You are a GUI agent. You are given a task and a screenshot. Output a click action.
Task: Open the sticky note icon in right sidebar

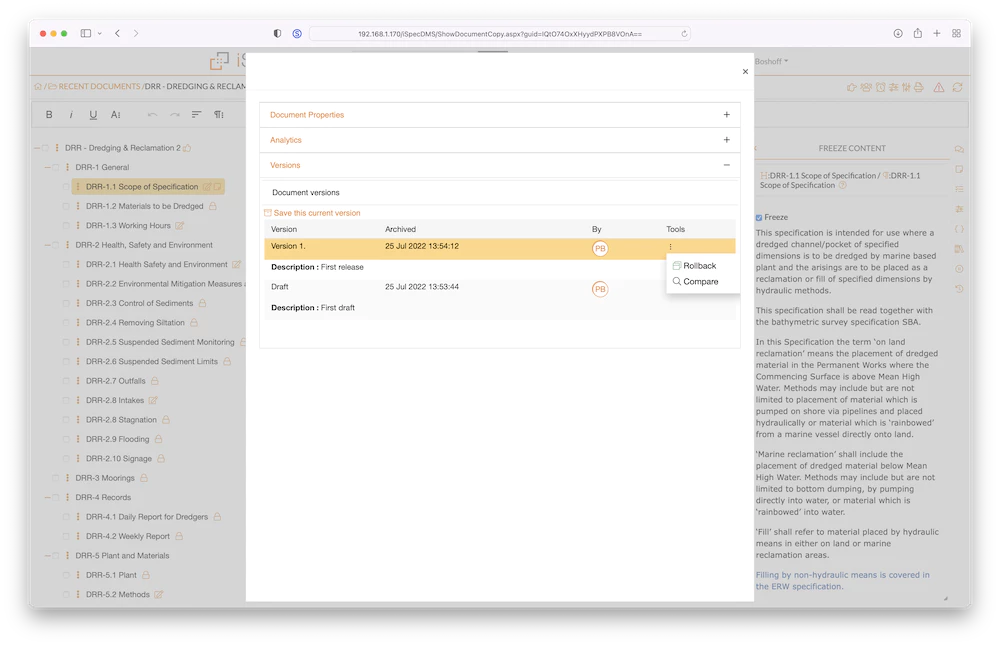pos(959,169)
